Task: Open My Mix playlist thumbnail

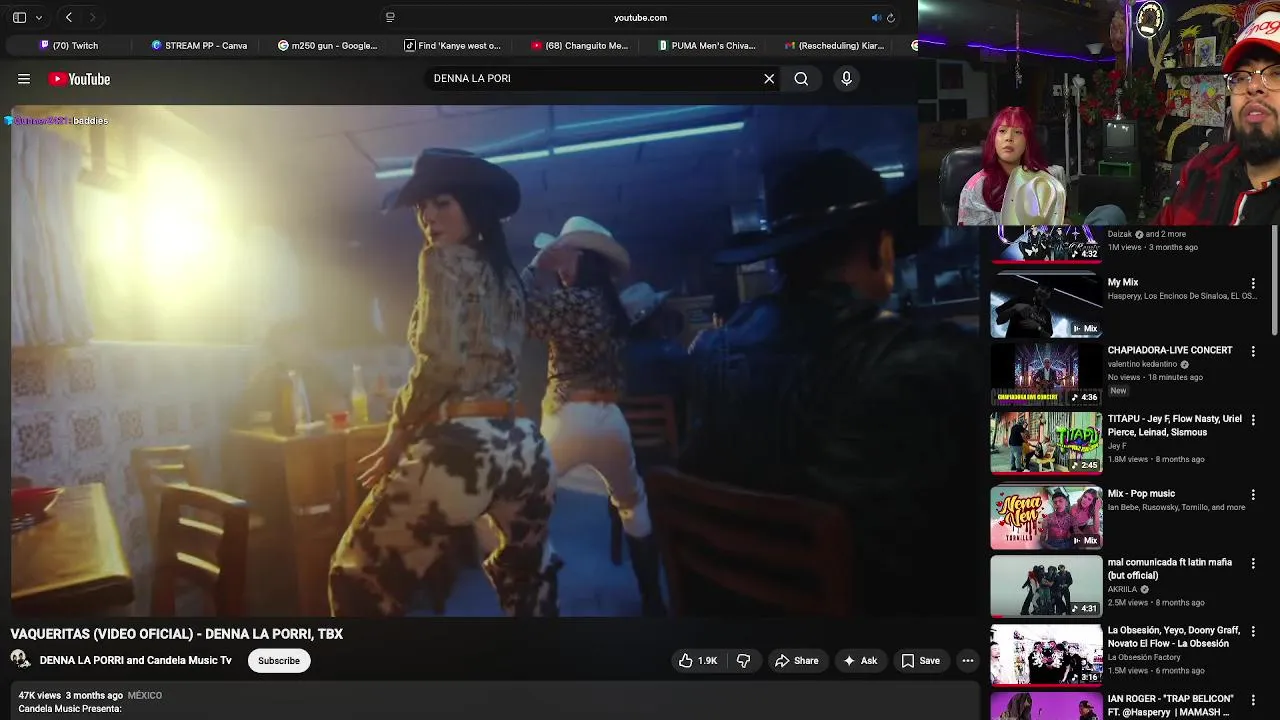Action: point(1046,305)
